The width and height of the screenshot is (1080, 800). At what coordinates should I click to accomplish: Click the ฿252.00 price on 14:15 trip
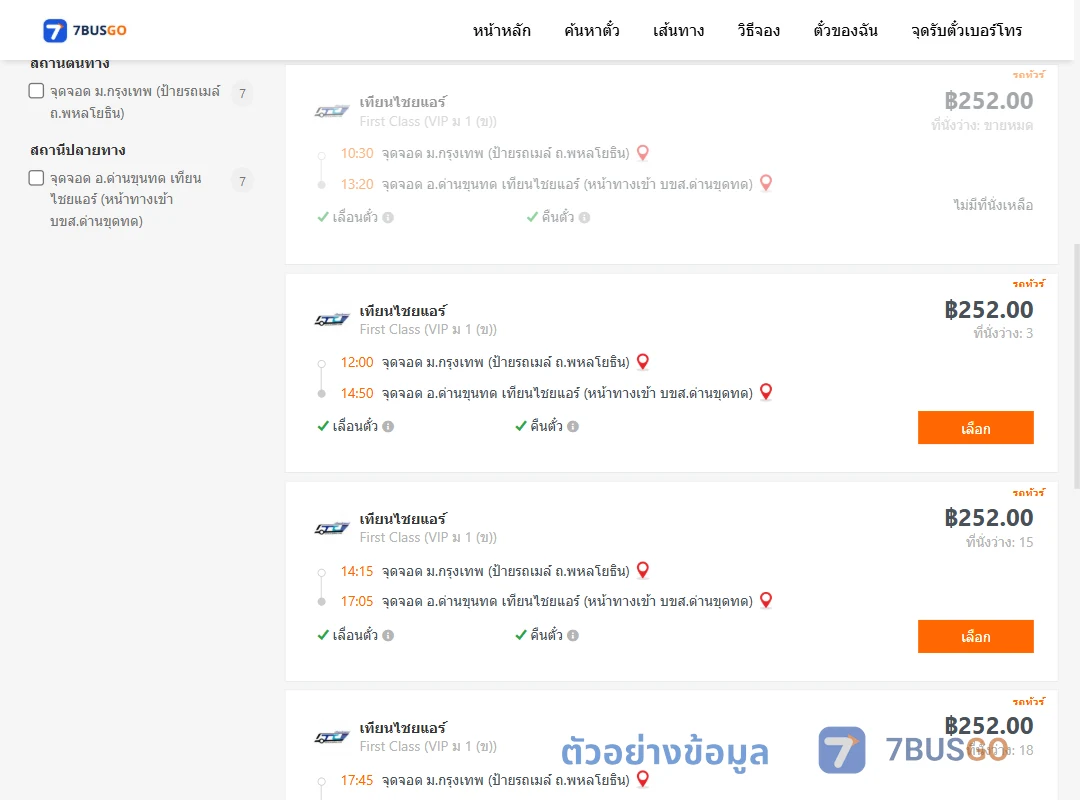988,518
